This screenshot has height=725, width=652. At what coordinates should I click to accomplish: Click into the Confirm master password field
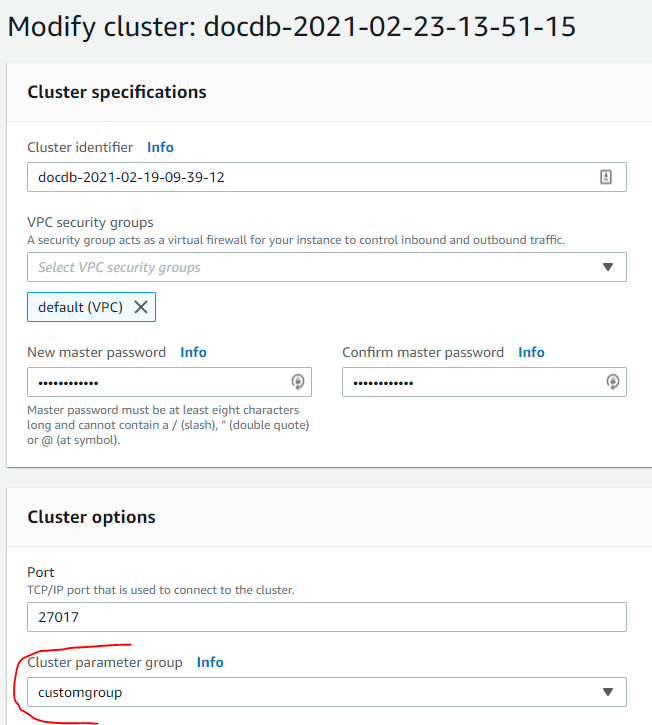484,382
